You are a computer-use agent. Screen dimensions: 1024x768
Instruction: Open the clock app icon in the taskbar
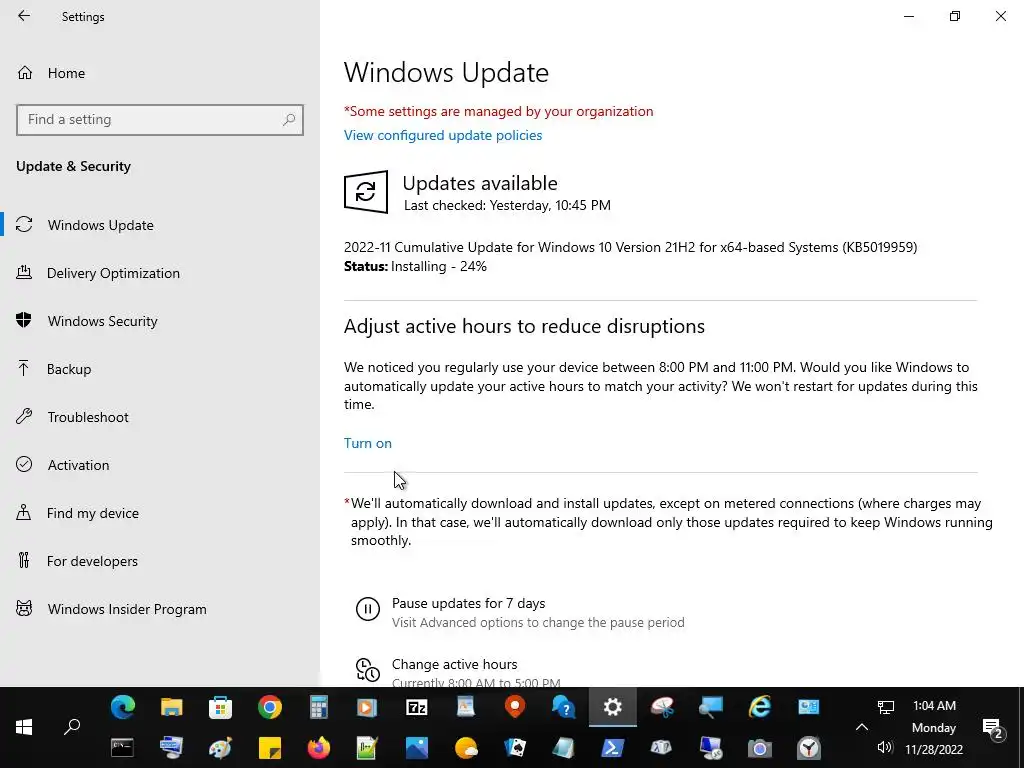(808, 748)
